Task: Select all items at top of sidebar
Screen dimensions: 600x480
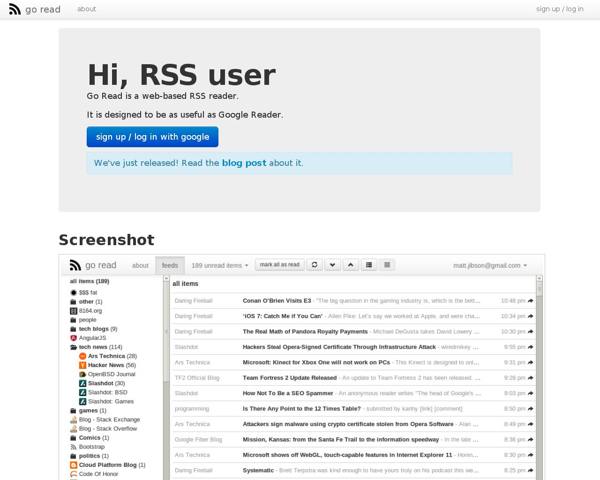Action: point(88,282)
